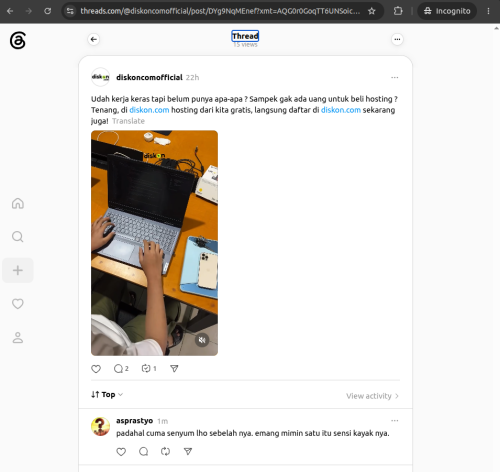Translate the post text
The image size is (500, 472).
(x=128, y=121)
